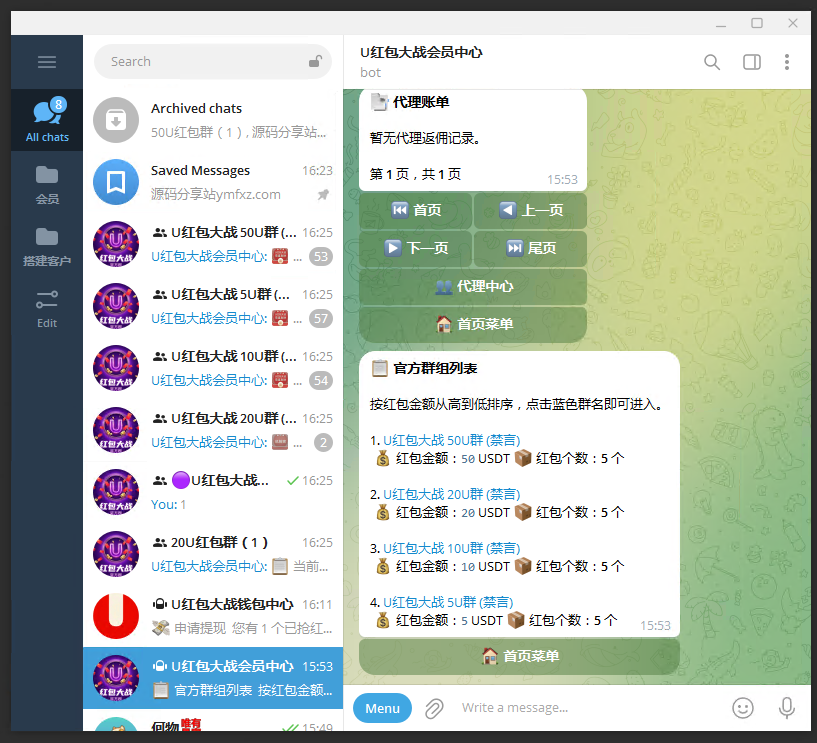Open the bot Menu button
Image resolution: width=817 pixels, height=743 pixels.
click(x=382, y=708)
